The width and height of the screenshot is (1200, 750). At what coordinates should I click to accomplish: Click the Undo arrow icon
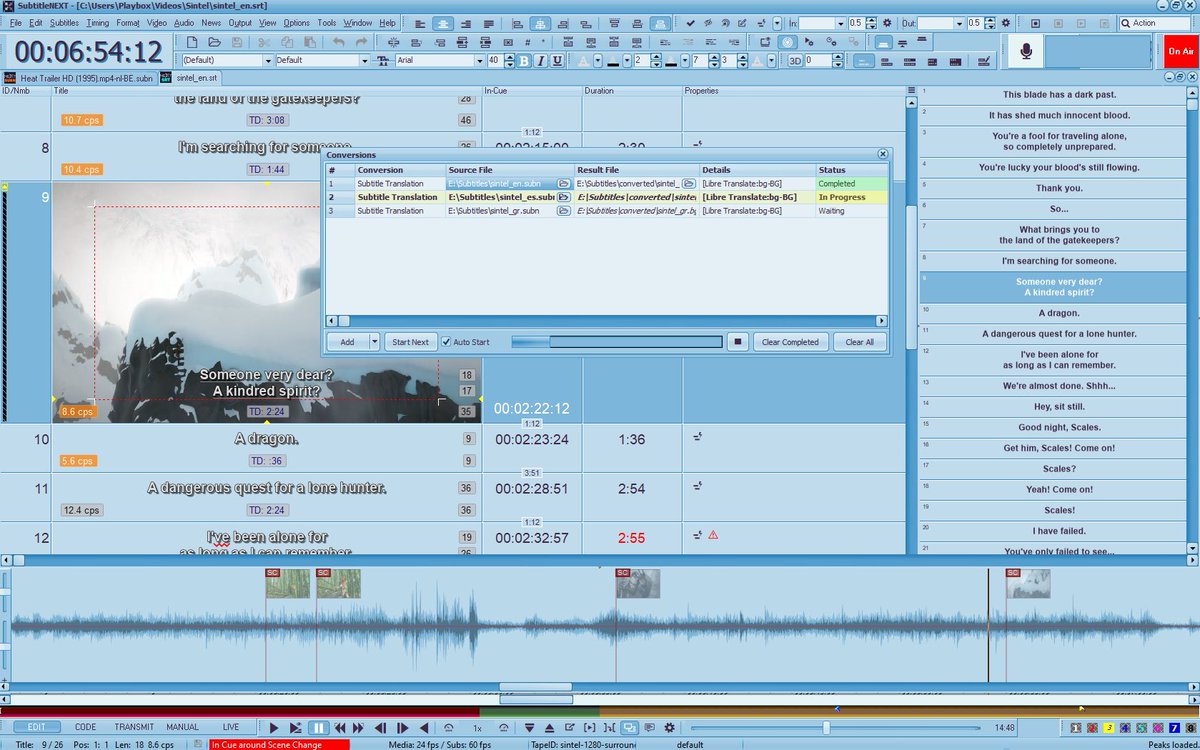coord(338,42)
